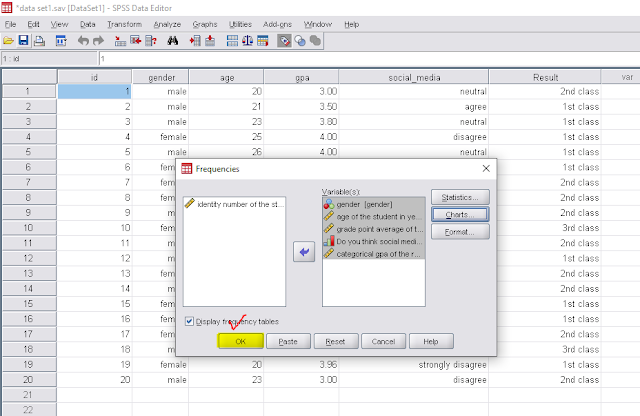
Task: Select row header number 1
Action: click(x=29, y=91)
